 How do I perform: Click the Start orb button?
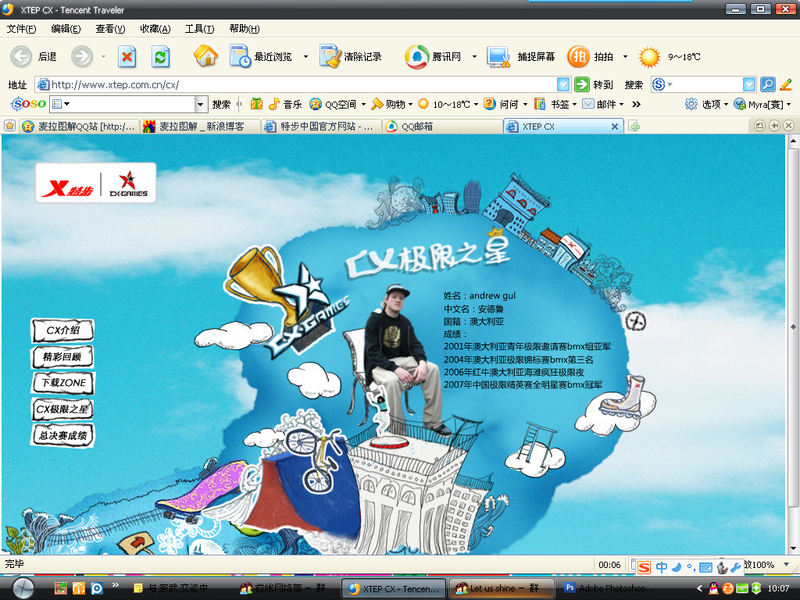[x=21, y=588]
